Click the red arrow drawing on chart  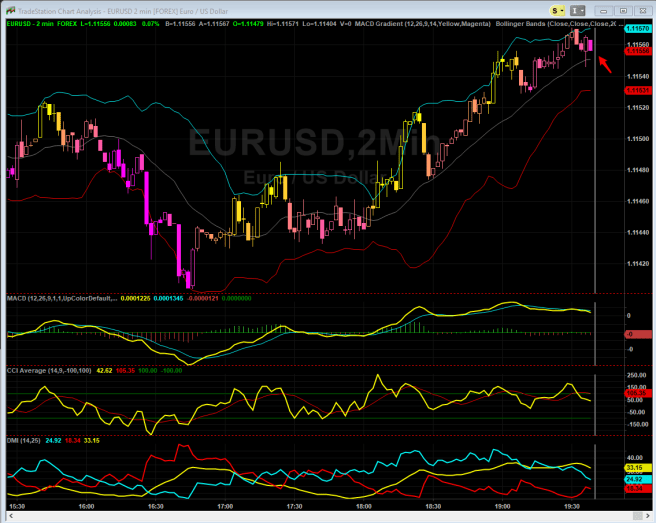click(x=604, y=65)
